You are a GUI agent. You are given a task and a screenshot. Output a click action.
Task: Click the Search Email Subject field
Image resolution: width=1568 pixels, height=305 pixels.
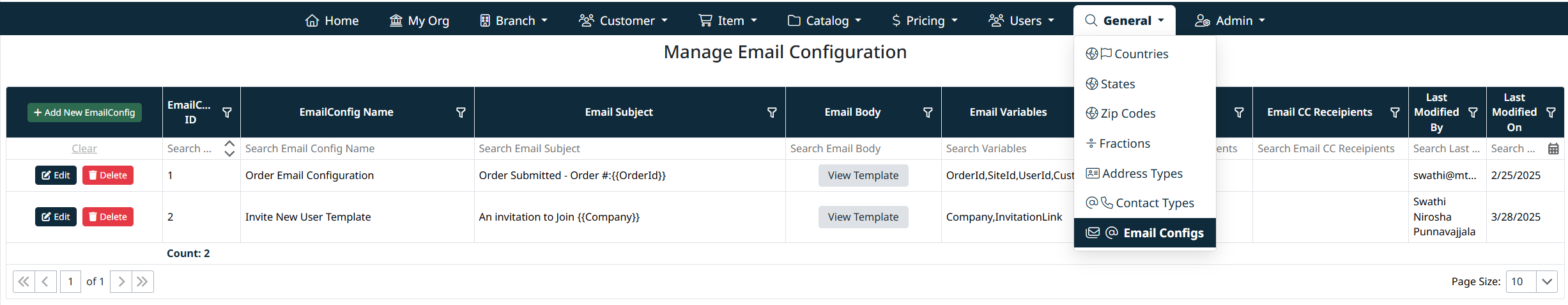tap(629, 148)
